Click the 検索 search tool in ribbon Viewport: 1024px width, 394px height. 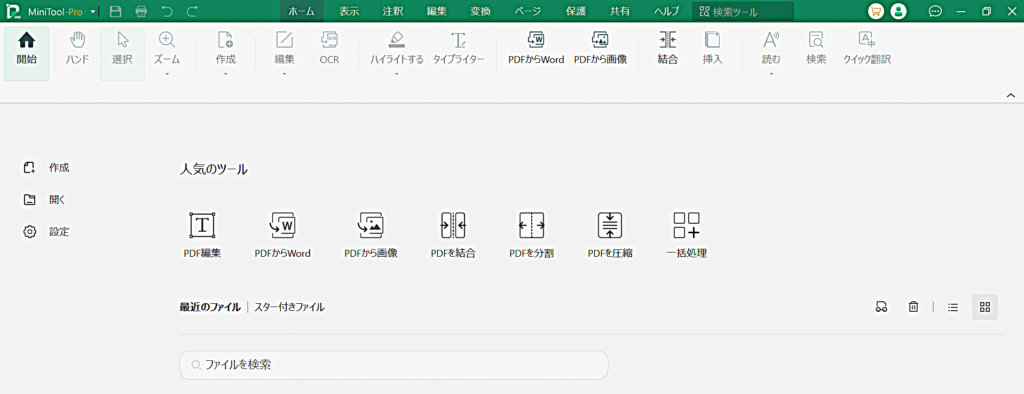816,49
